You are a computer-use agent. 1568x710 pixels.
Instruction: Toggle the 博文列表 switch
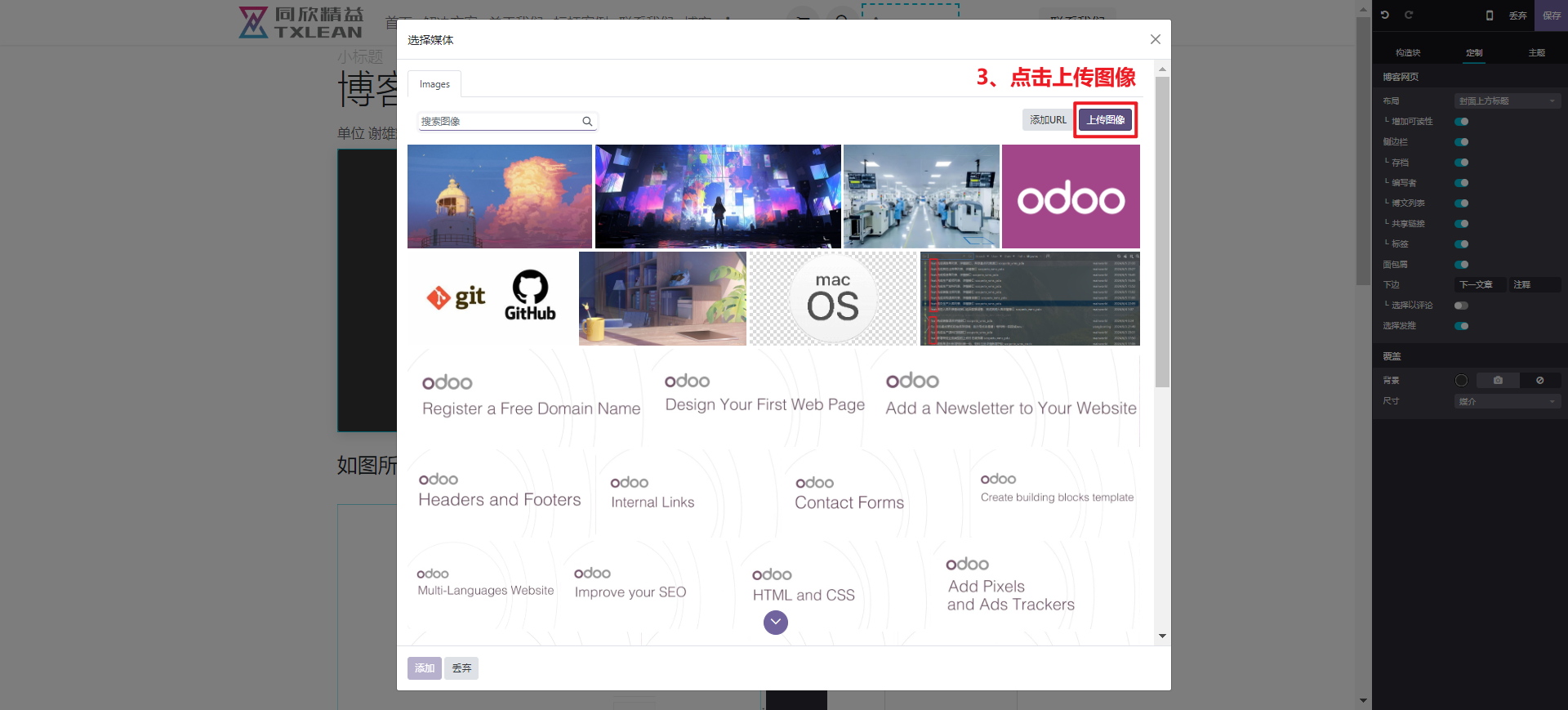coord(1462,203)
